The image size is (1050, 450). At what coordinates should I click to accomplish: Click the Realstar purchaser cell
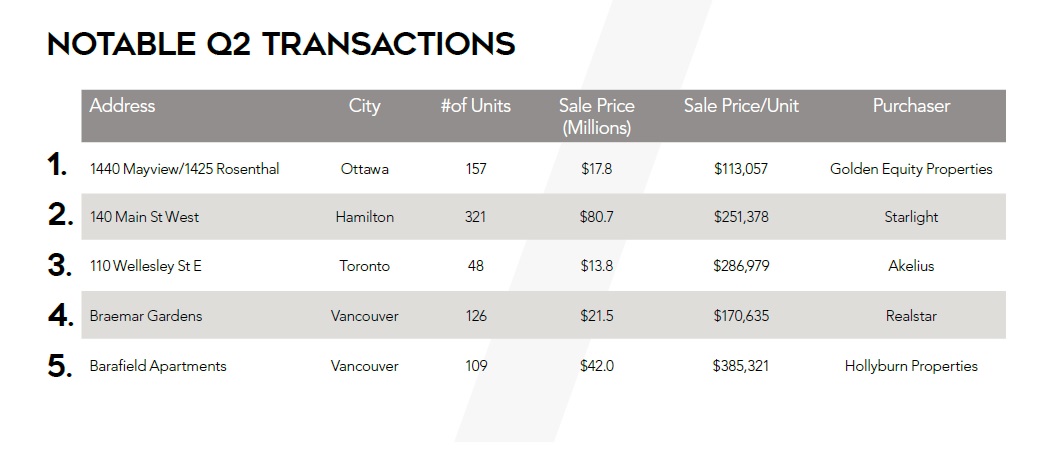[x=911, y=315]
